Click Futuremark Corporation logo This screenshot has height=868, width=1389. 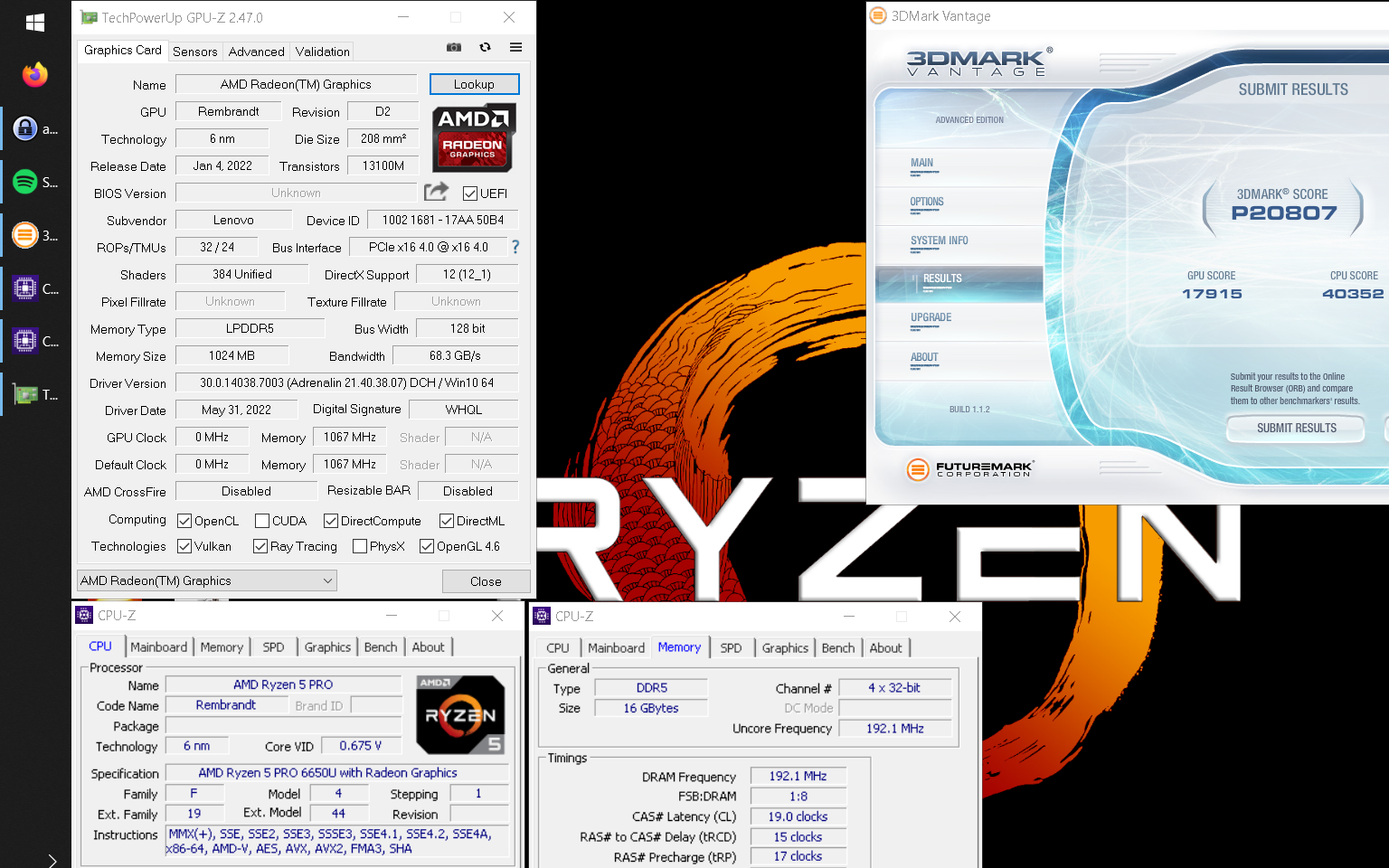point(970,468)
